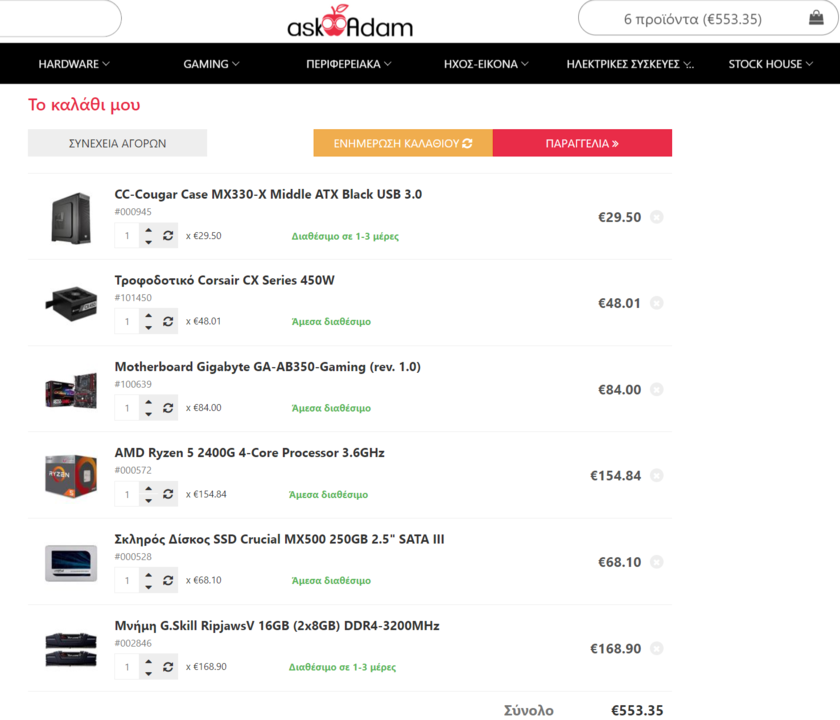Remove Crucial MX500 SSD from cart
Viewport: 840px width, 720px height.
[656, 562]
